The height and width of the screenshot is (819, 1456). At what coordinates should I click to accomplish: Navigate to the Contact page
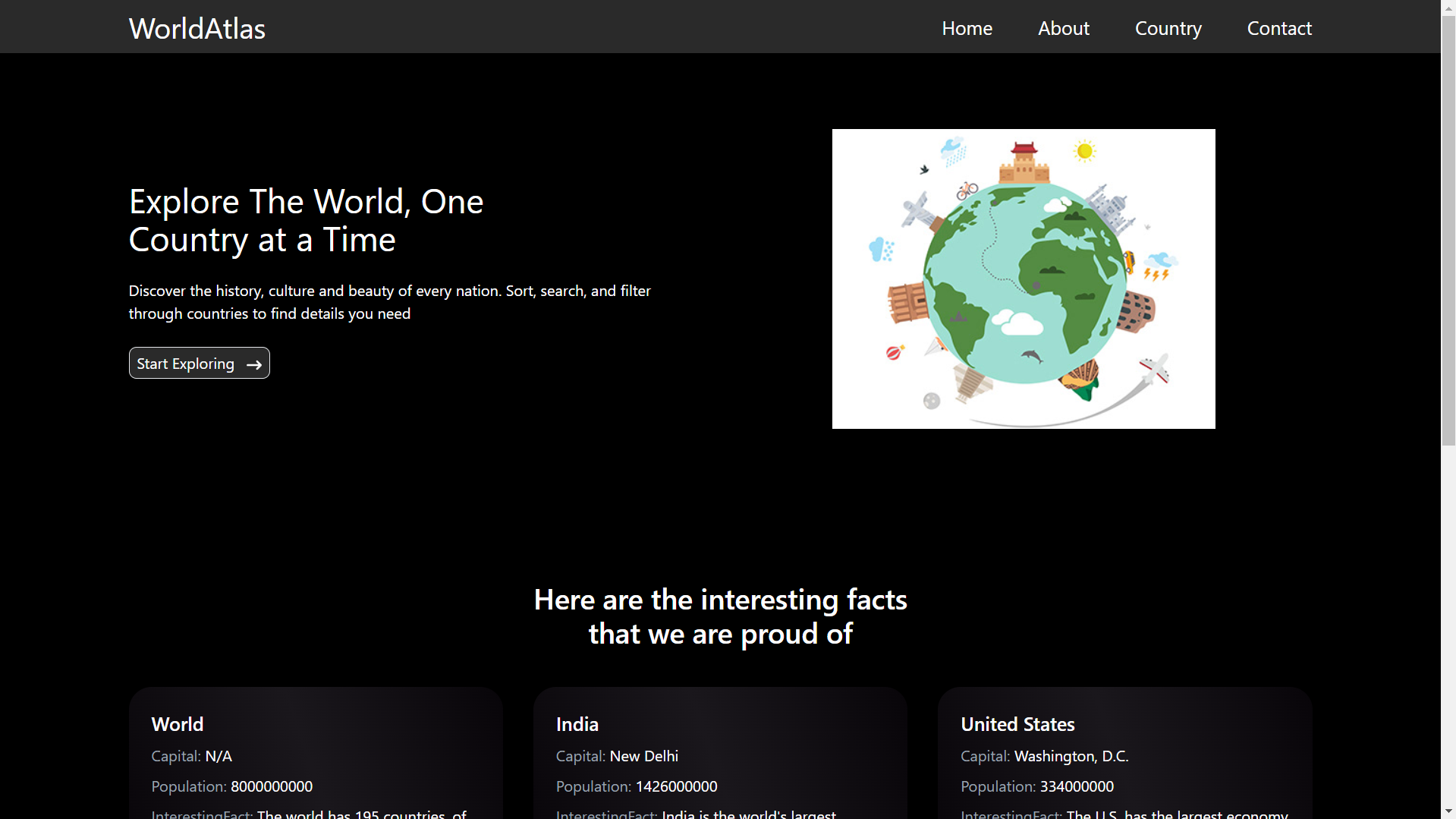(1279, 28)
